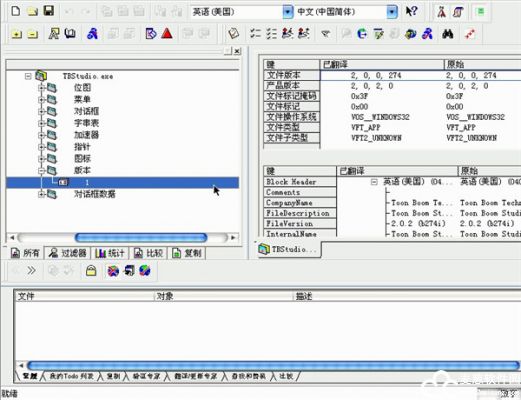Click the tree panel horizontal scrollbar thumb
The image size is (521, 400).
(141, 238)
